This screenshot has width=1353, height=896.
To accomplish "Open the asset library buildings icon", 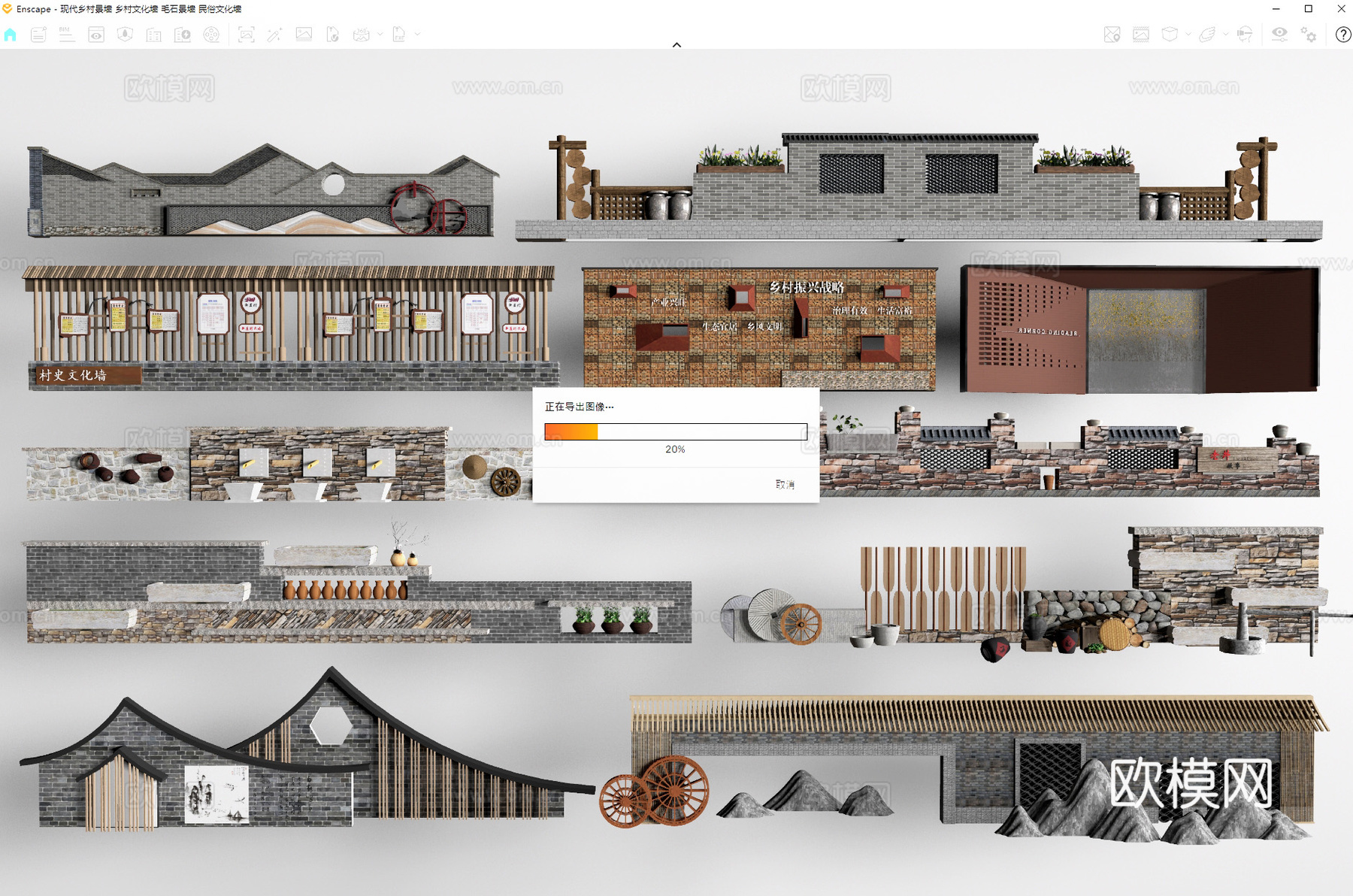I will coord(153,35).
